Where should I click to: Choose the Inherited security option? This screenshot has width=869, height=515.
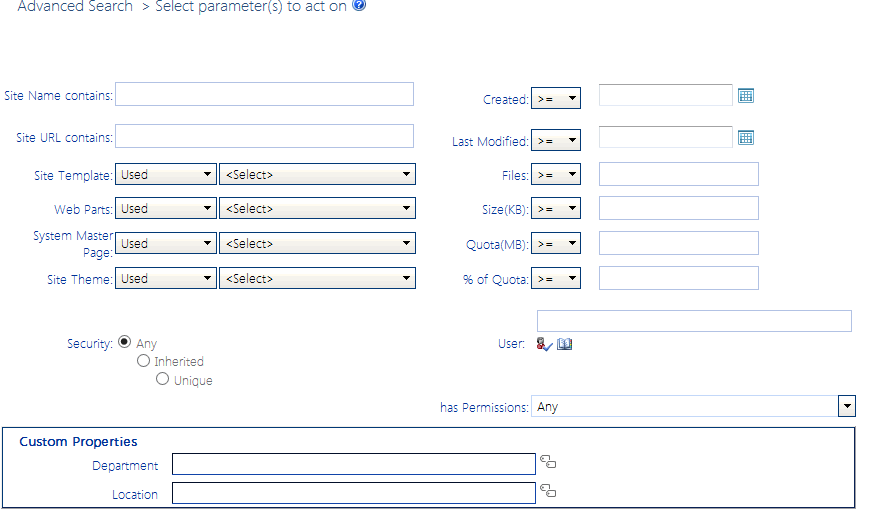point(144,361)
